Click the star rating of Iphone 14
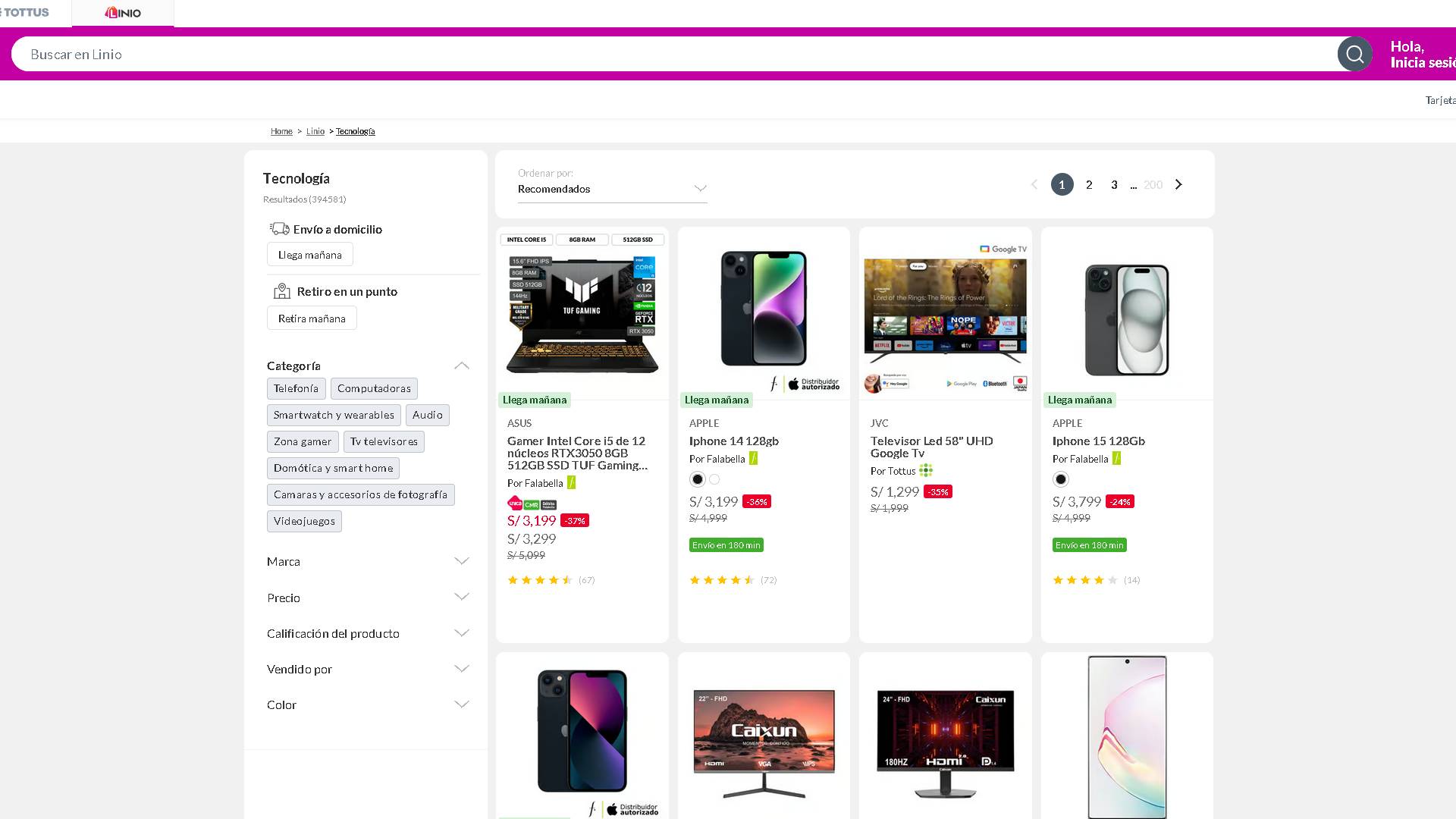 click(x=722, y=580)
